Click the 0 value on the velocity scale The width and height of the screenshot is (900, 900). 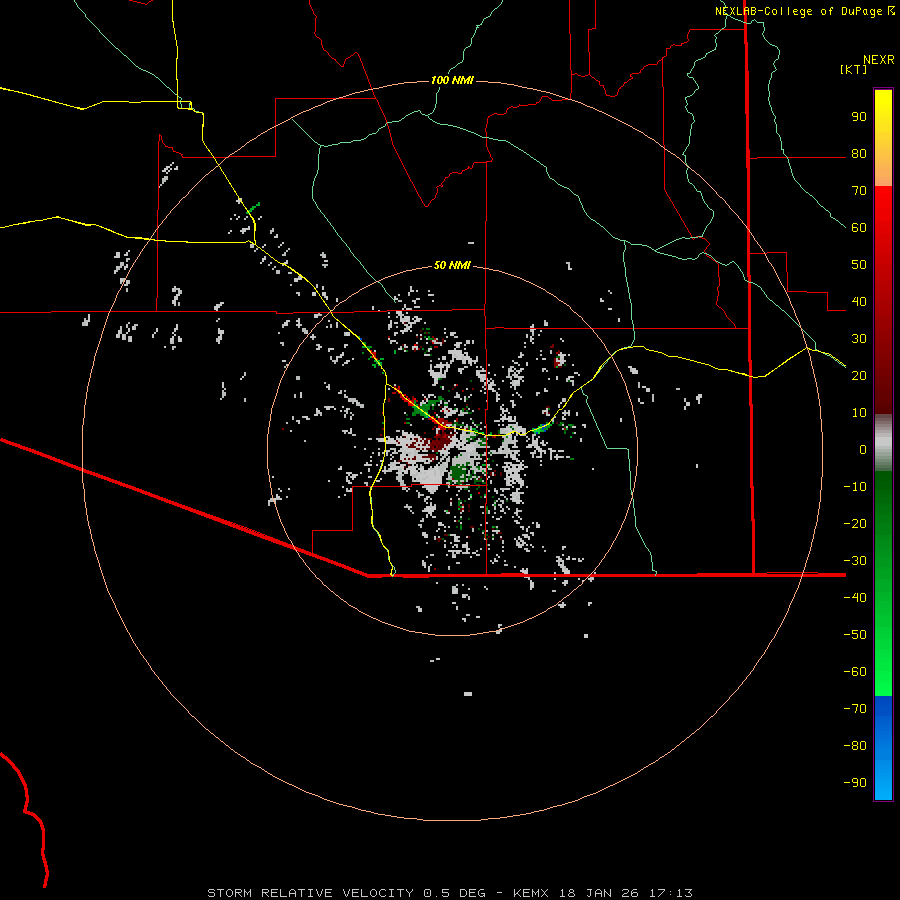click(863, 449)
